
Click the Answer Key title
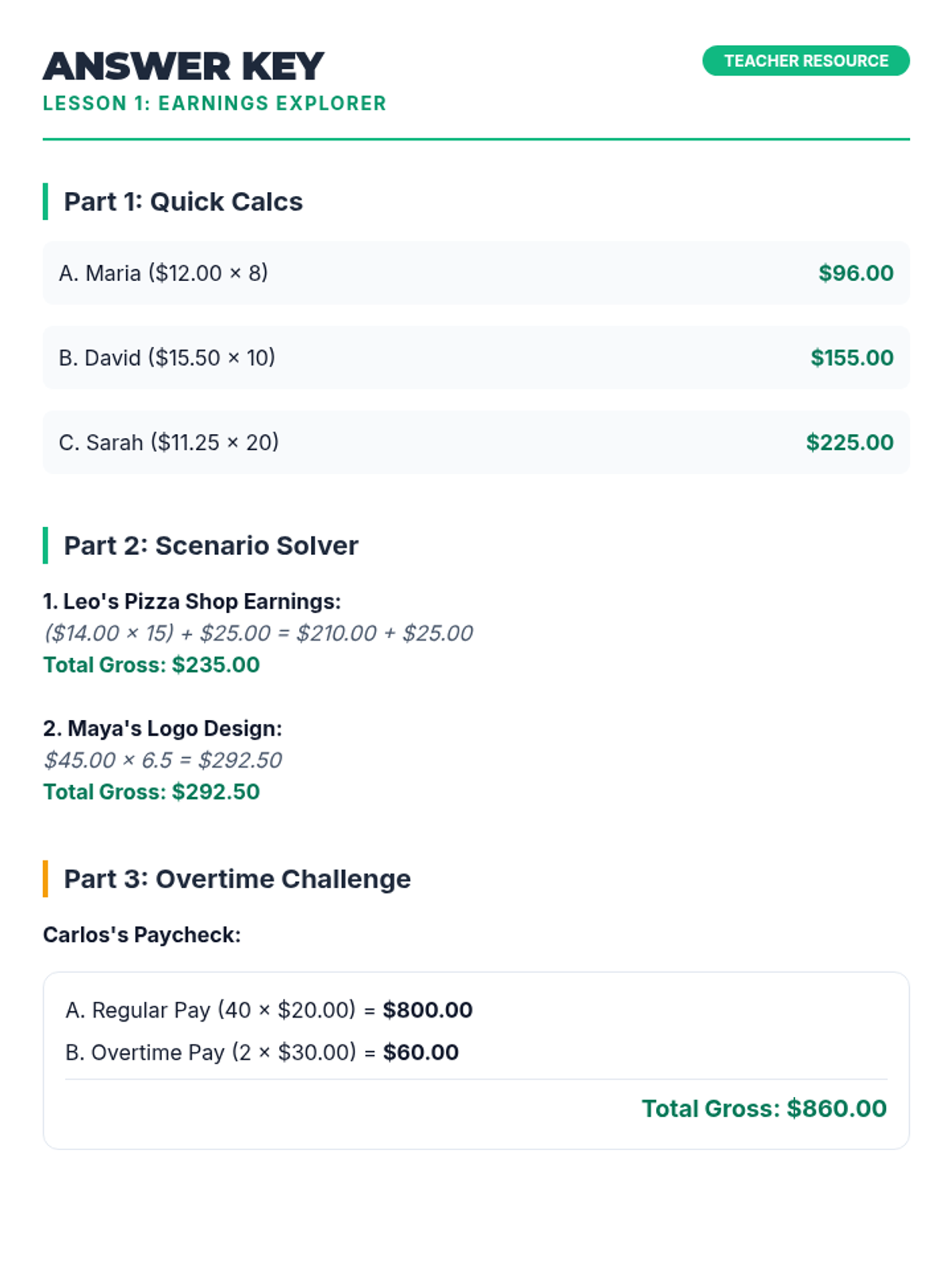(x=183, y=67)
